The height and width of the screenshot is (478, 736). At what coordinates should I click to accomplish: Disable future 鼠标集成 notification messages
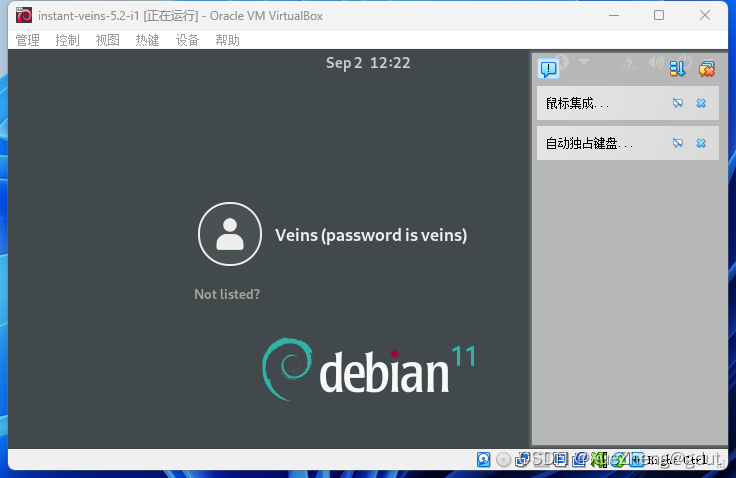677,103
